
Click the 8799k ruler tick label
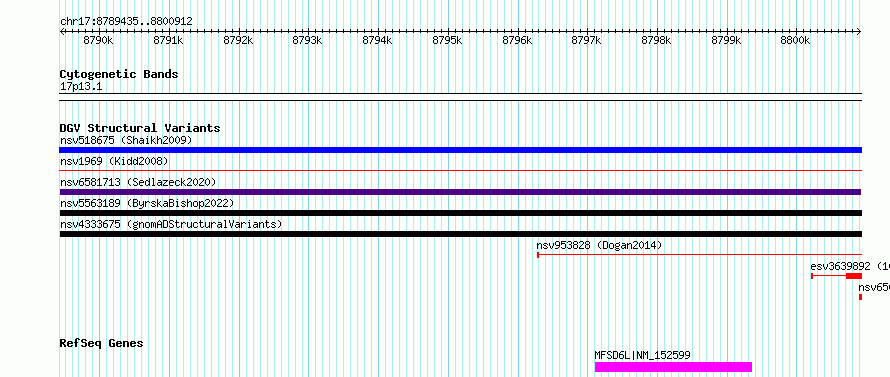coord(727,40)
